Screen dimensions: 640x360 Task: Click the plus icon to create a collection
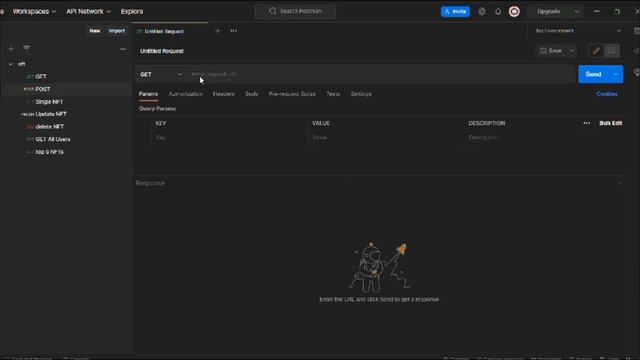(11, 49)
